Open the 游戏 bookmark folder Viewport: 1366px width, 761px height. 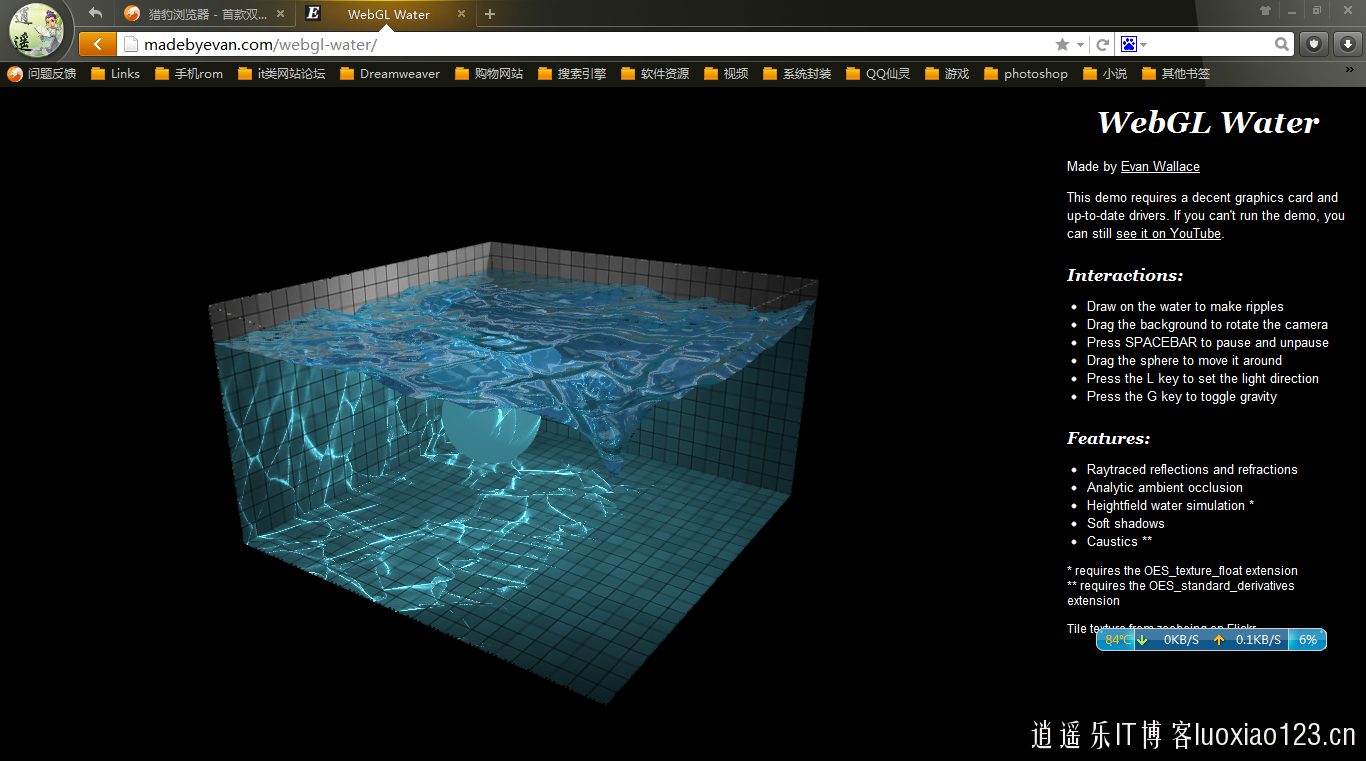point(946,74)
